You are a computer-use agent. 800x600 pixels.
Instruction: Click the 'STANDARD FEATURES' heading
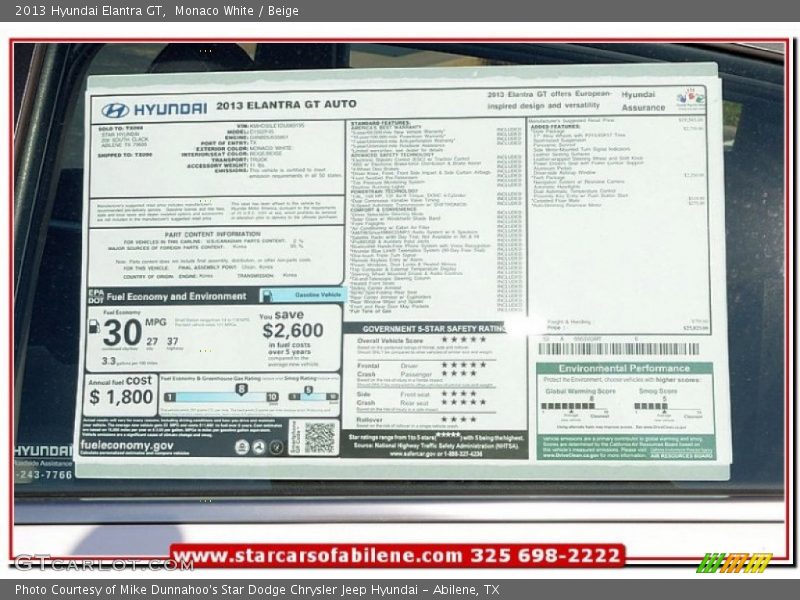pos(381,123)
